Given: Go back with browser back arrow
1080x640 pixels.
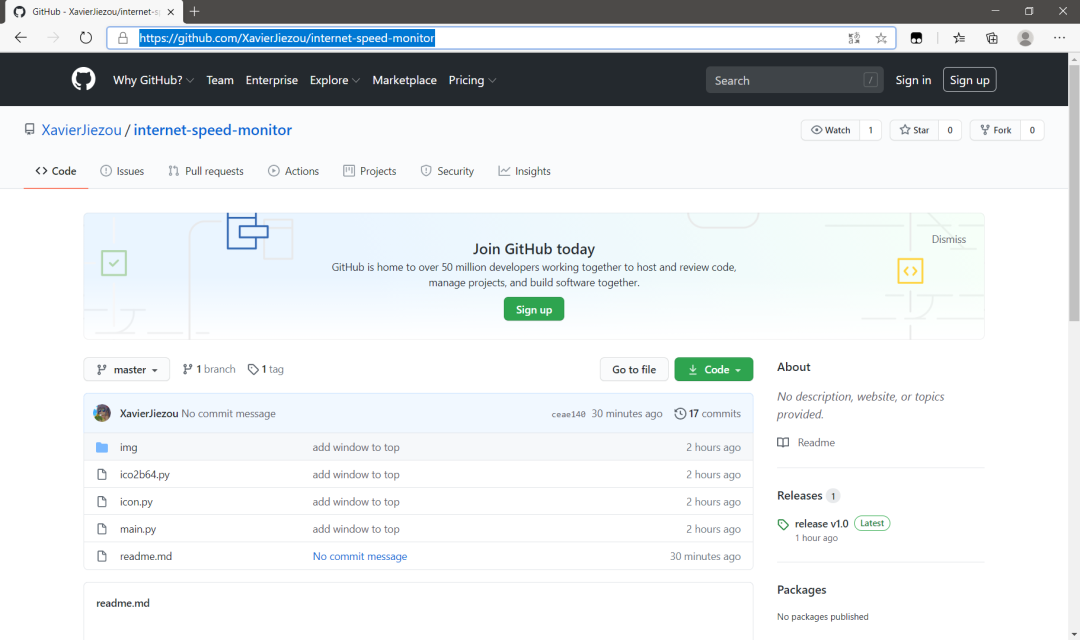Looking at the screenshot, I should click(21, 38).
